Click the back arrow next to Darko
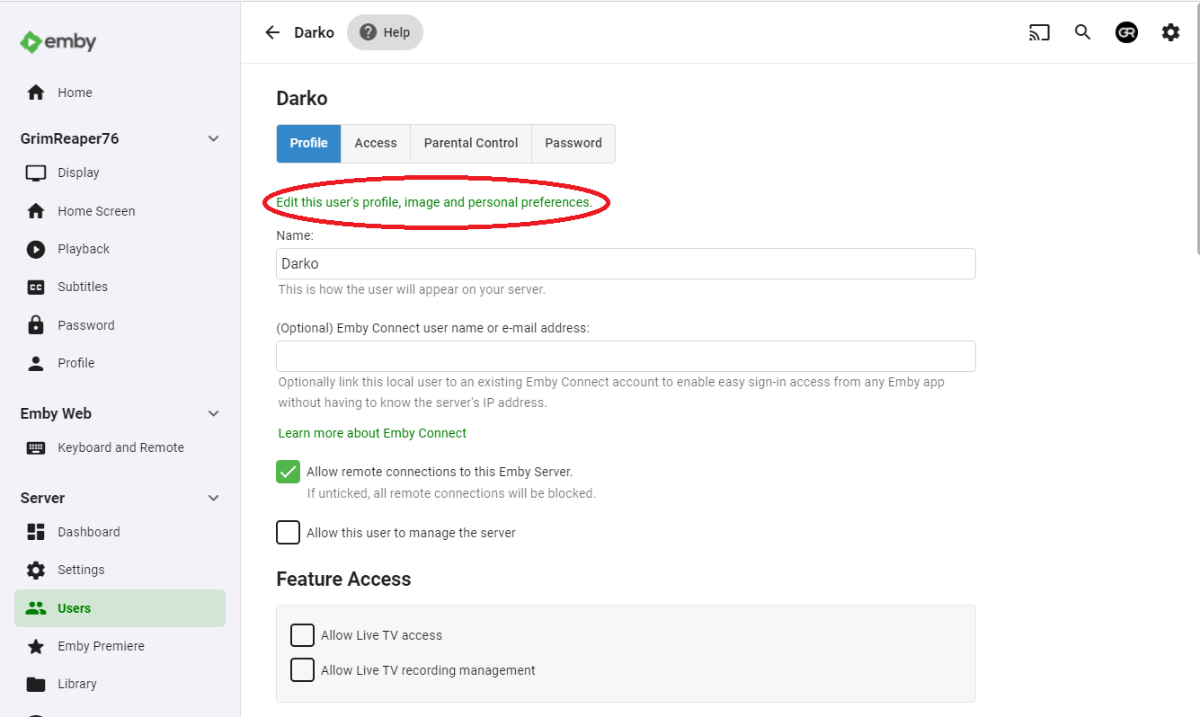Image resolution: width=1200 pixels, height=717 pixels. click(272, 32)
